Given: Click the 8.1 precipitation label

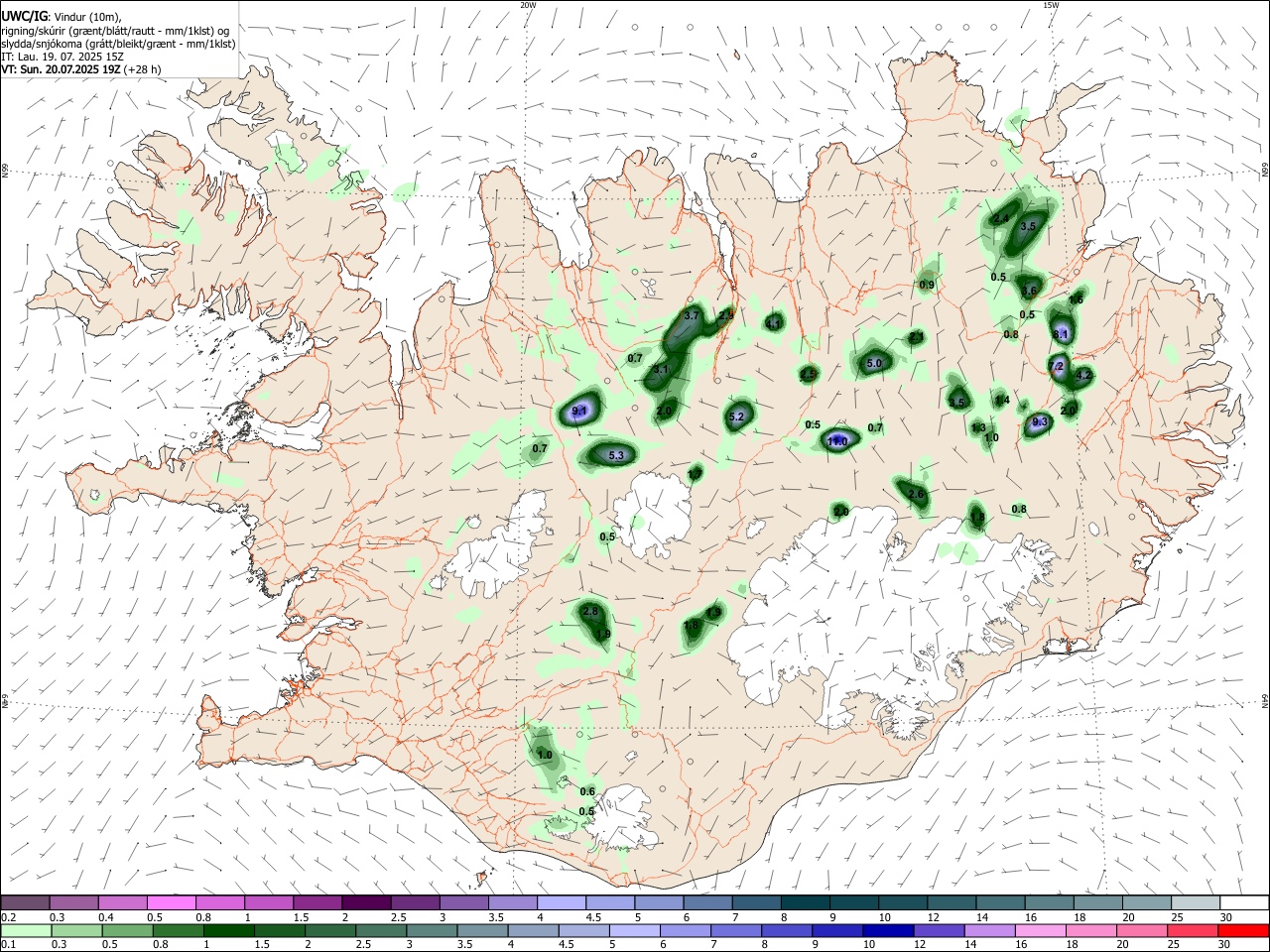Looking at the screenshot, I should 1061,334.
